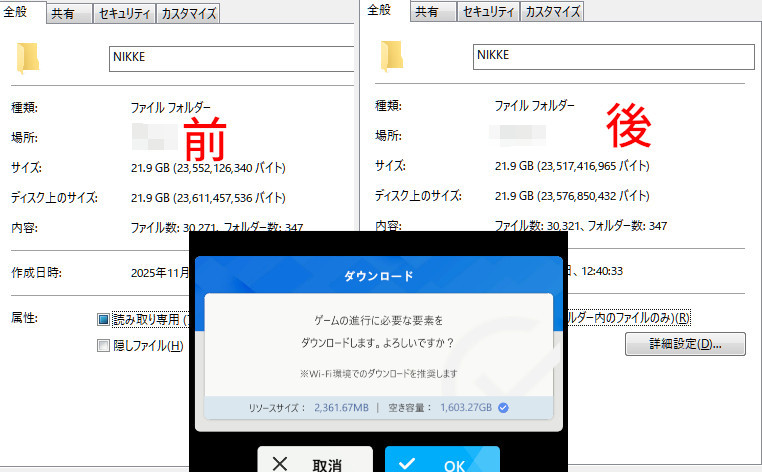Open the セキュリティ tab in the left dialog
Screen dimensions: 762x472
pos(123,13)
